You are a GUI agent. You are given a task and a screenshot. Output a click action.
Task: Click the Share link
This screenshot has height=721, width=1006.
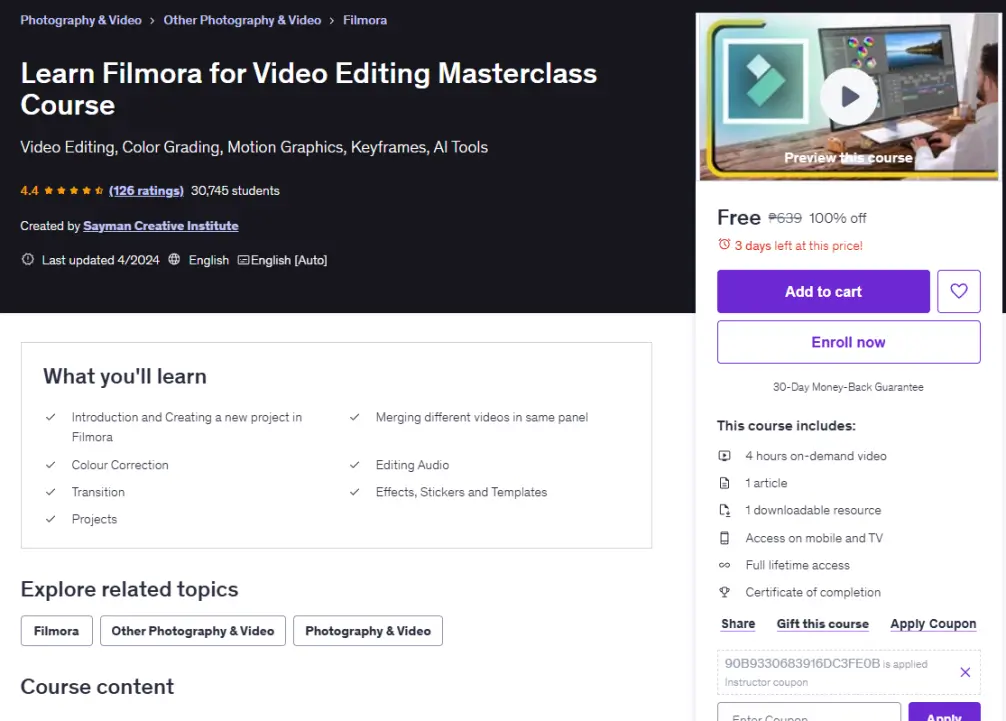tap(738, 623)
